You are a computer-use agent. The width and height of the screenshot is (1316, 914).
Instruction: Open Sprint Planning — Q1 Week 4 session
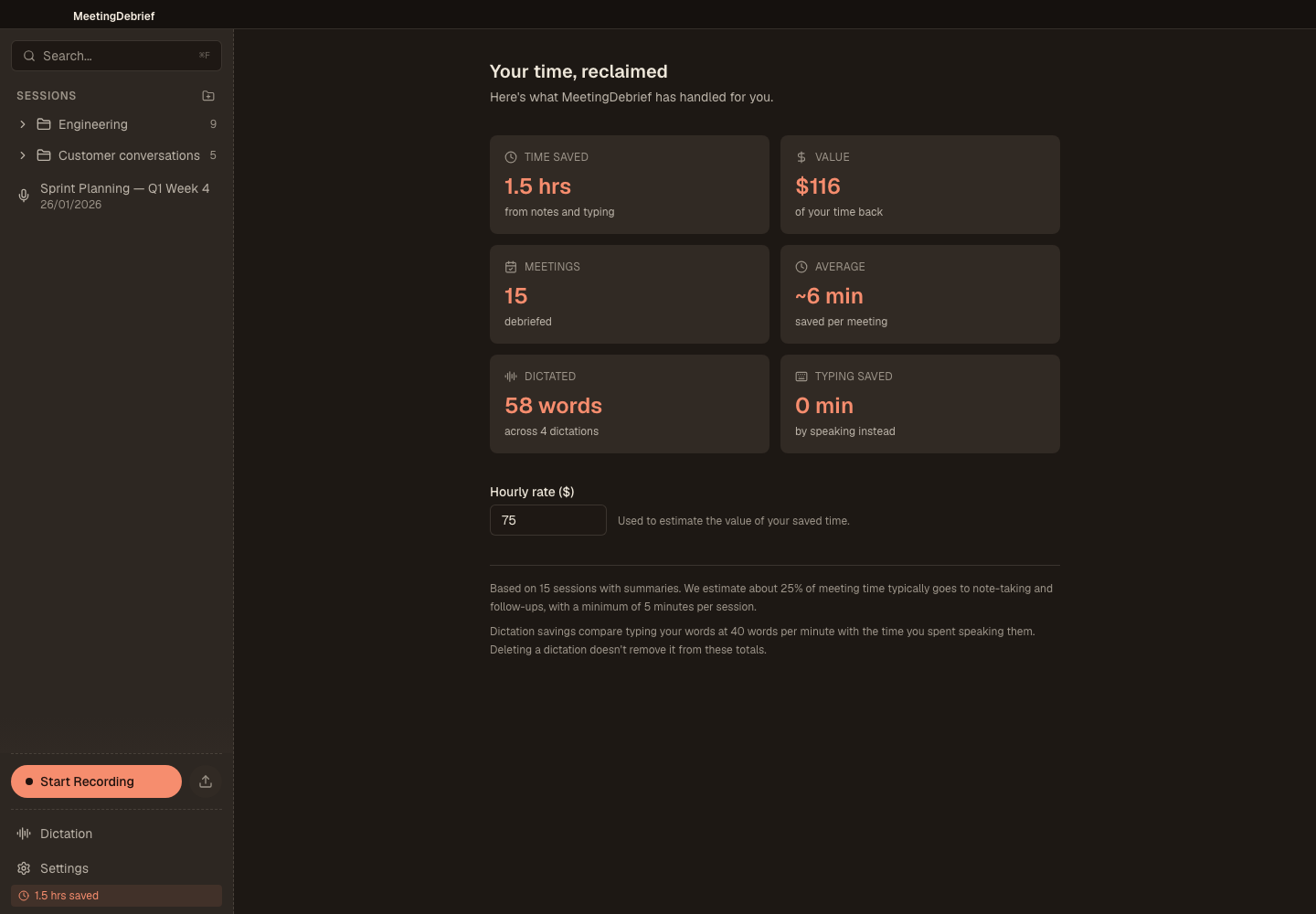pyautogui.click(x=116, y=196)
